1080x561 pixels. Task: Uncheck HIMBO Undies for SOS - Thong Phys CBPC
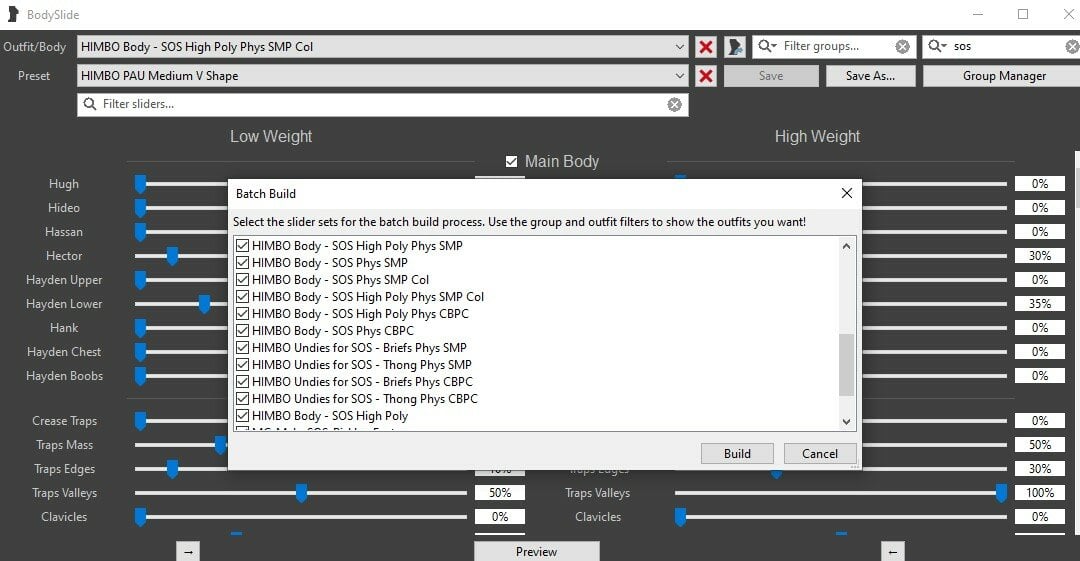point(242,398)
